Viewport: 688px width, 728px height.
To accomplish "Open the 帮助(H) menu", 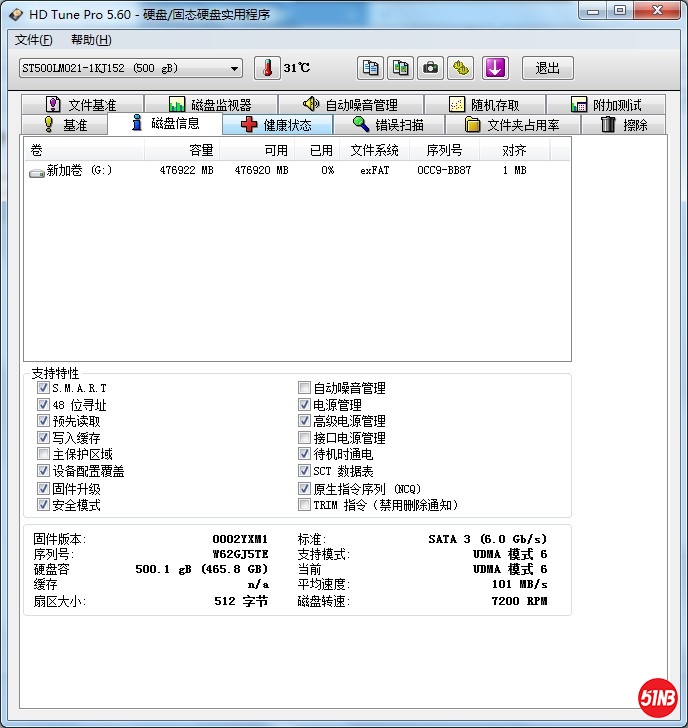I will pos(91,40).
